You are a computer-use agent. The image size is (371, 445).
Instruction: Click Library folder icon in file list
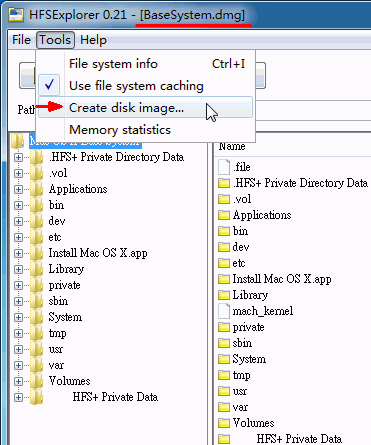(224, 295)
